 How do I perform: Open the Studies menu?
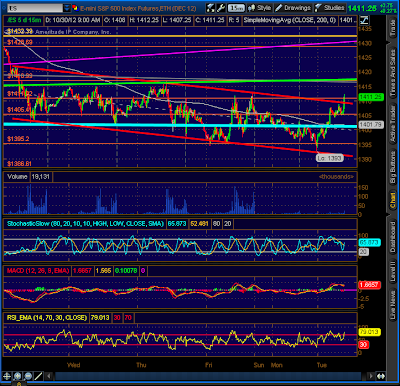330,8
